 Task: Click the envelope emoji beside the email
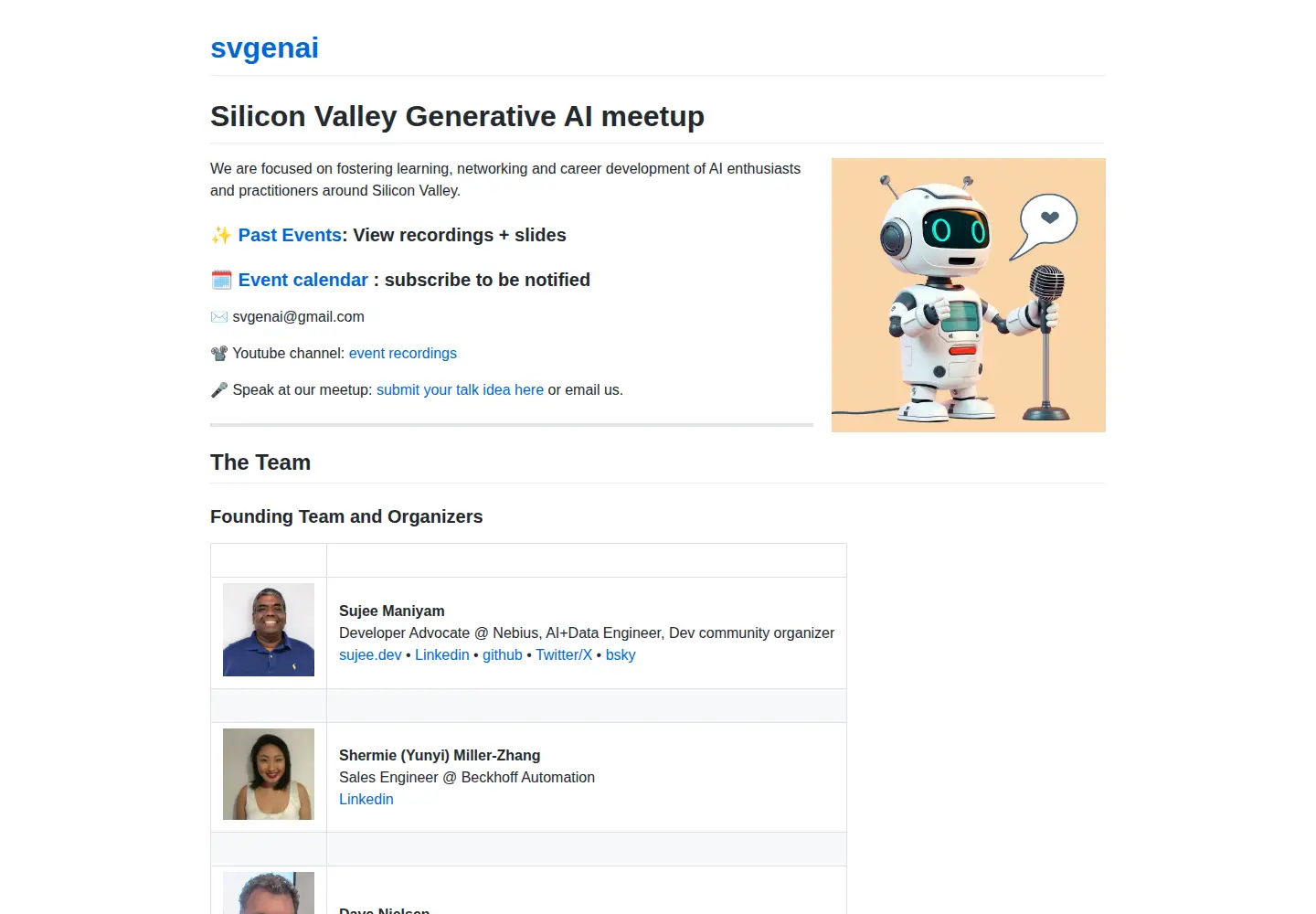click(219, 317)
